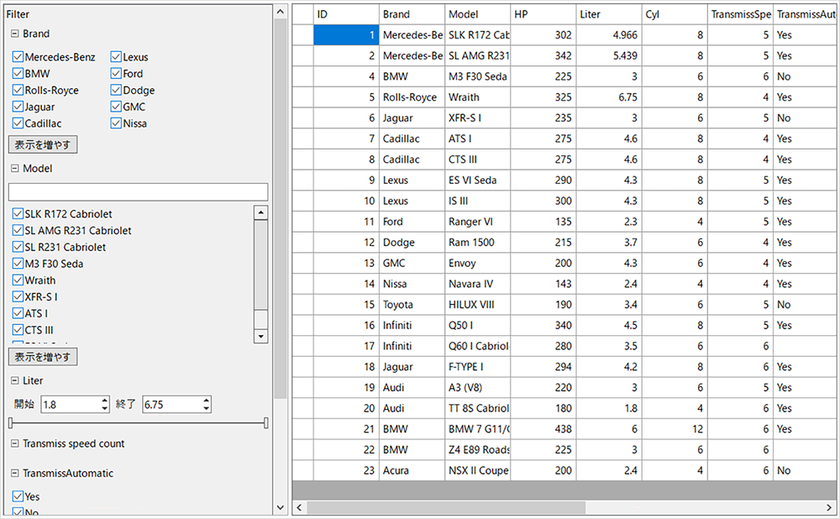Click the NSX II Coupe model cell
This screenshot has width=840, height=519.
[x=477, y=471]
